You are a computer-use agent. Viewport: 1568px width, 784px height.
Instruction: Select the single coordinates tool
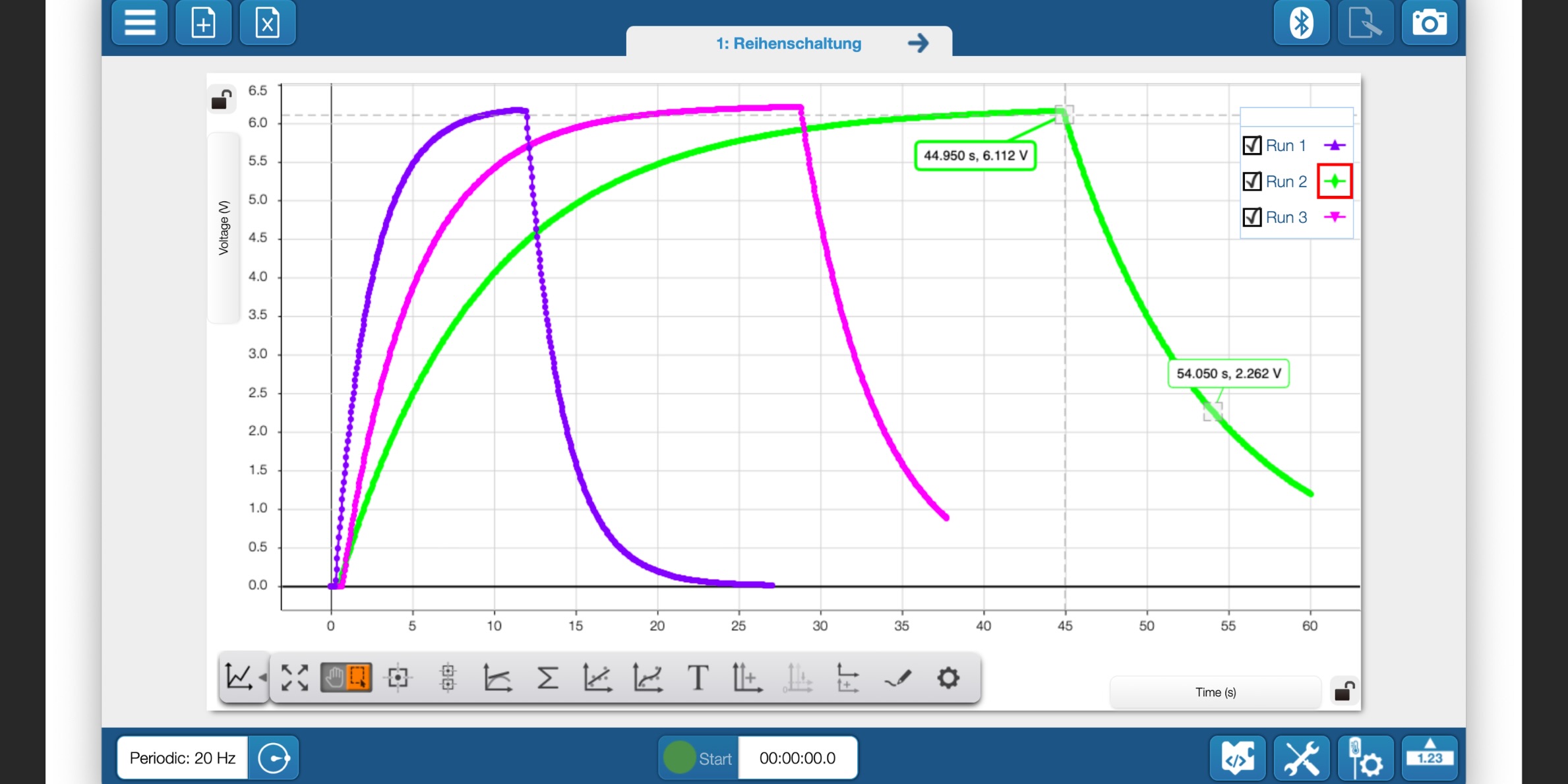pyautogui.click(x=398, y=677)
